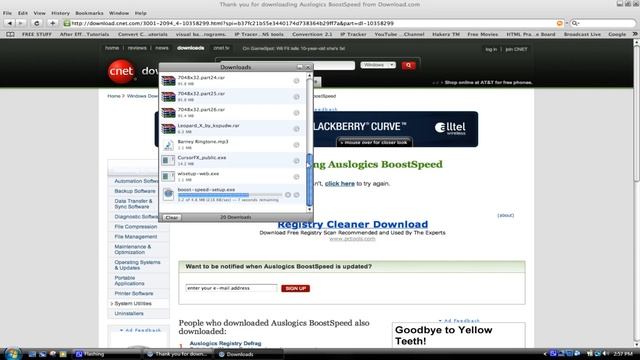Viewport: 640px width, 360px height.
Task: Open the View menu
Action: click(x=40, y=13)
